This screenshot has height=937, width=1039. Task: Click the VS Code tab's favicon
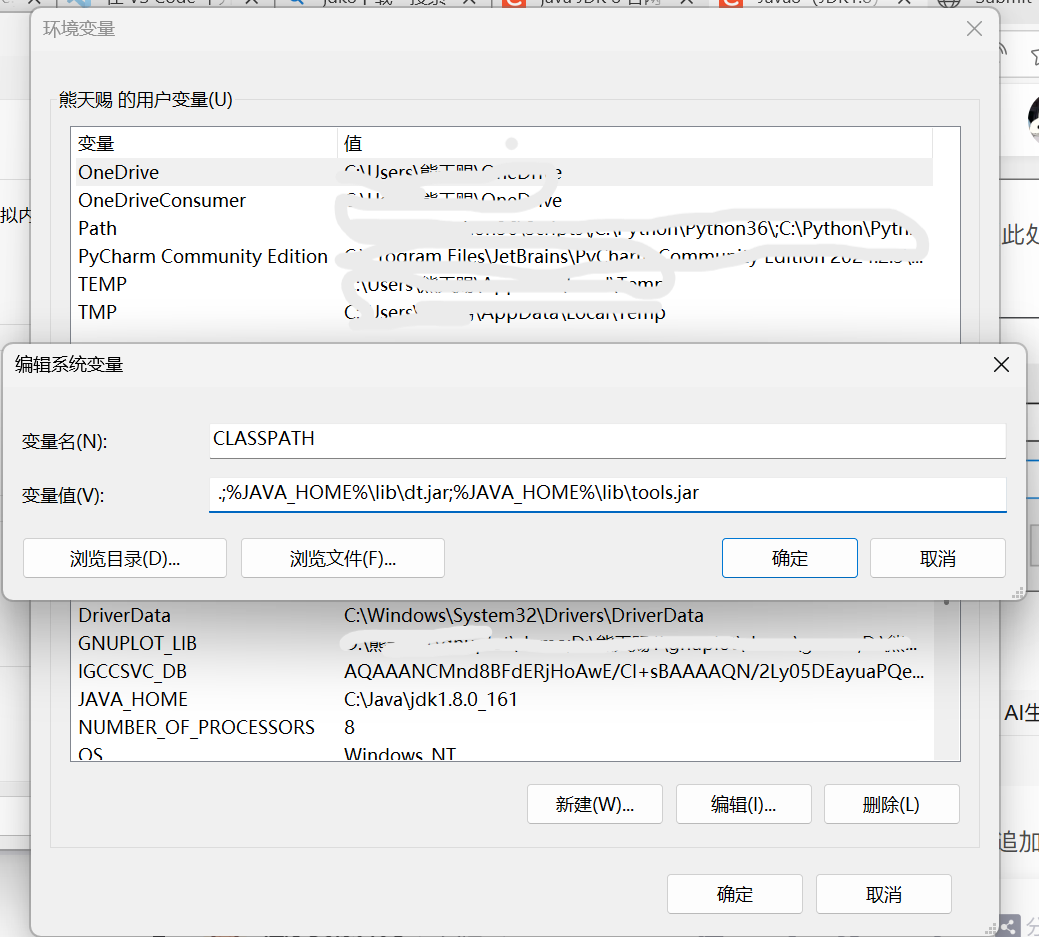tap(77, 5)
